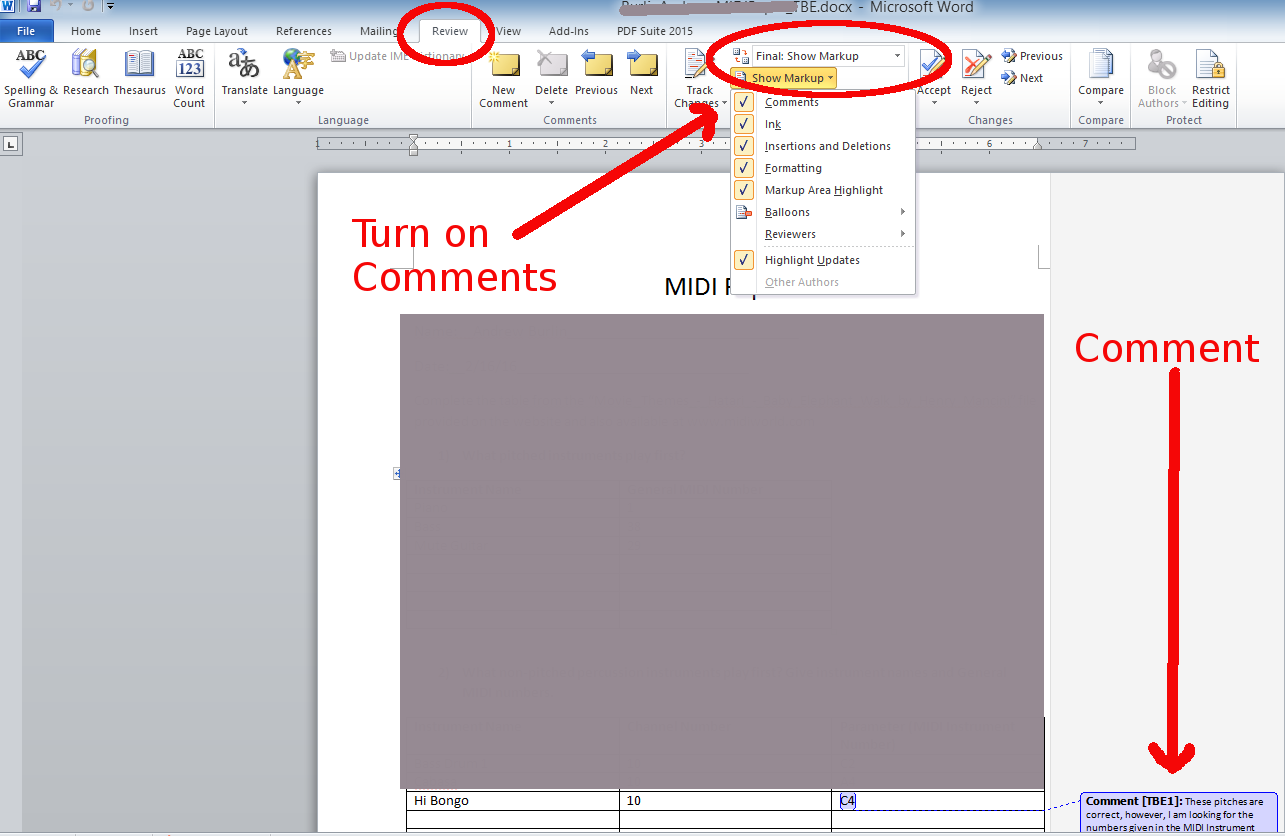Click the Save icon in quick access toolbar
The height and width of the screenshot is (836, 1285).
coord(34,7)
